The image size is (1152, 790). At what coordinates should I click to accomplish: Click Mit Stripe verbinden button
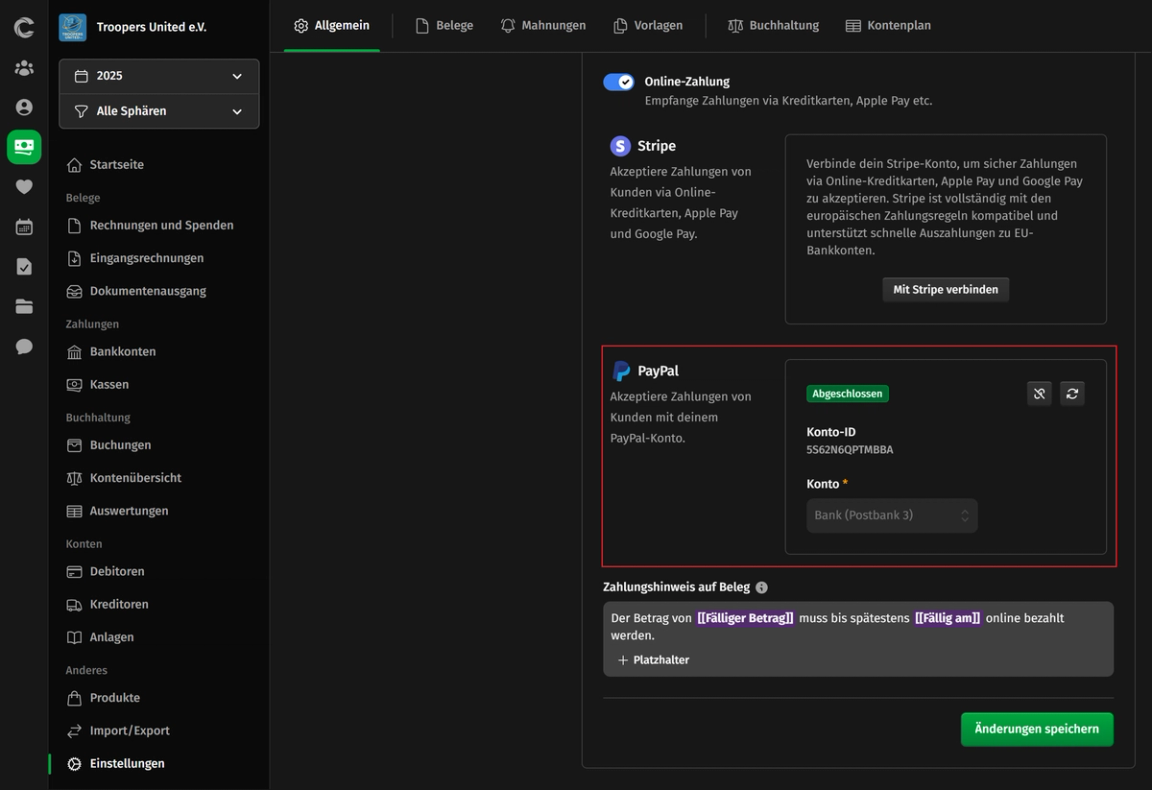pos(946,290)
